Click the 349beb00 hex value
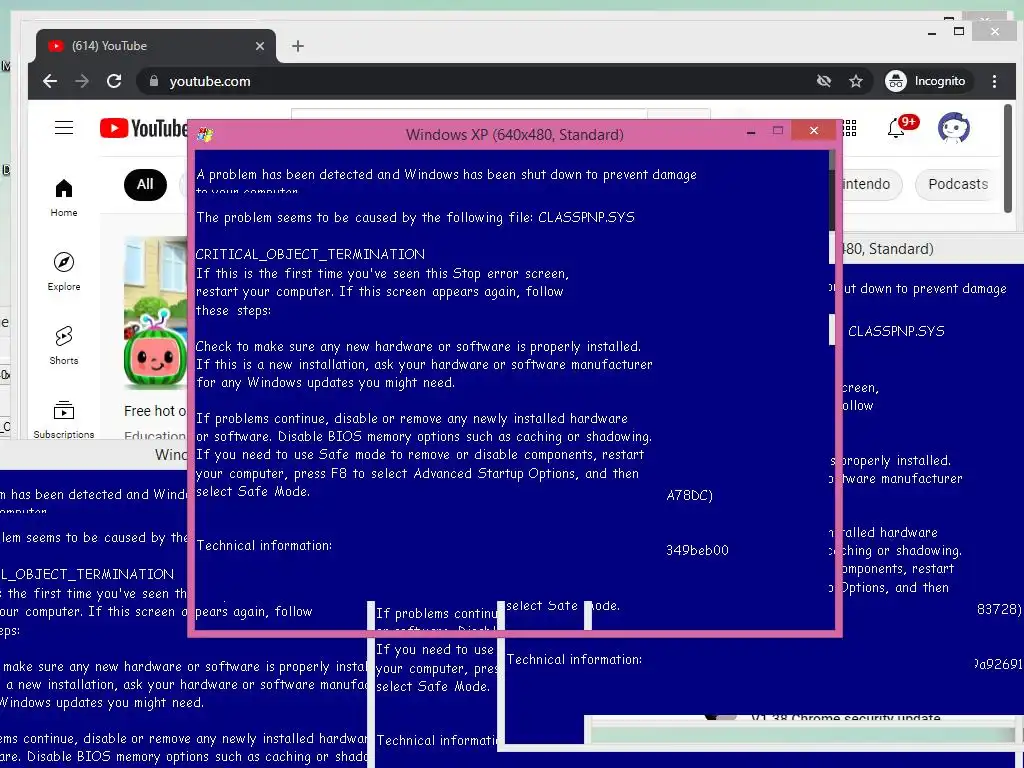This screenshot has height=768, width=1024. [x=697, y=551]
